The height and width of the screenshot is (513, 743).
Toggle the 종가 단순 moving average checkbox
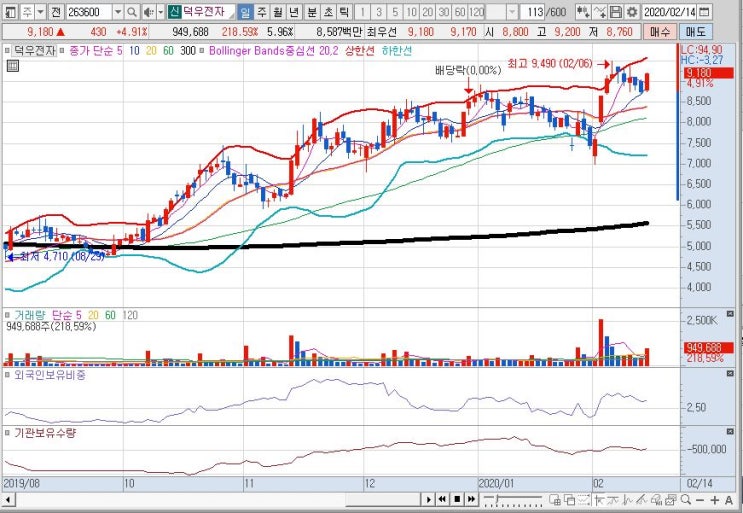62,50
